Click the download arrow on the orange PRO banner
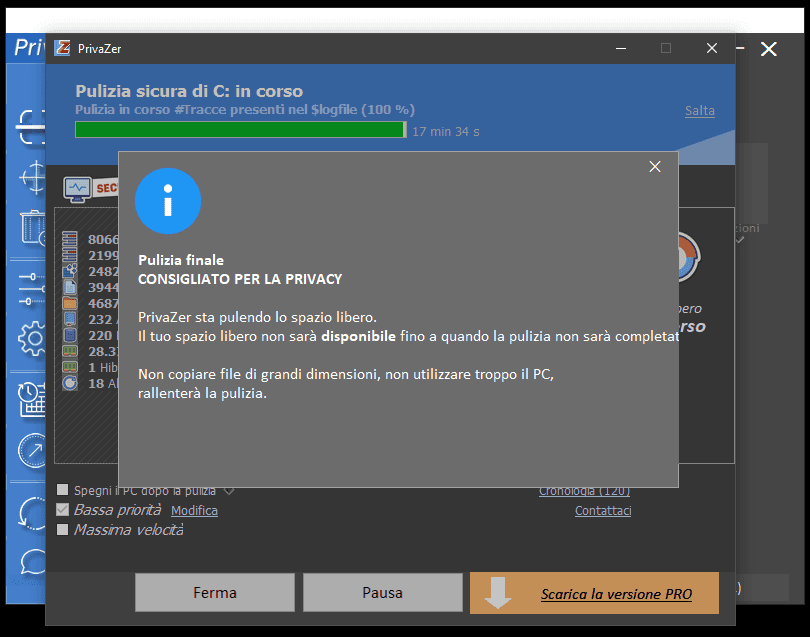This screenshot has width=810, height=637. 498,593
